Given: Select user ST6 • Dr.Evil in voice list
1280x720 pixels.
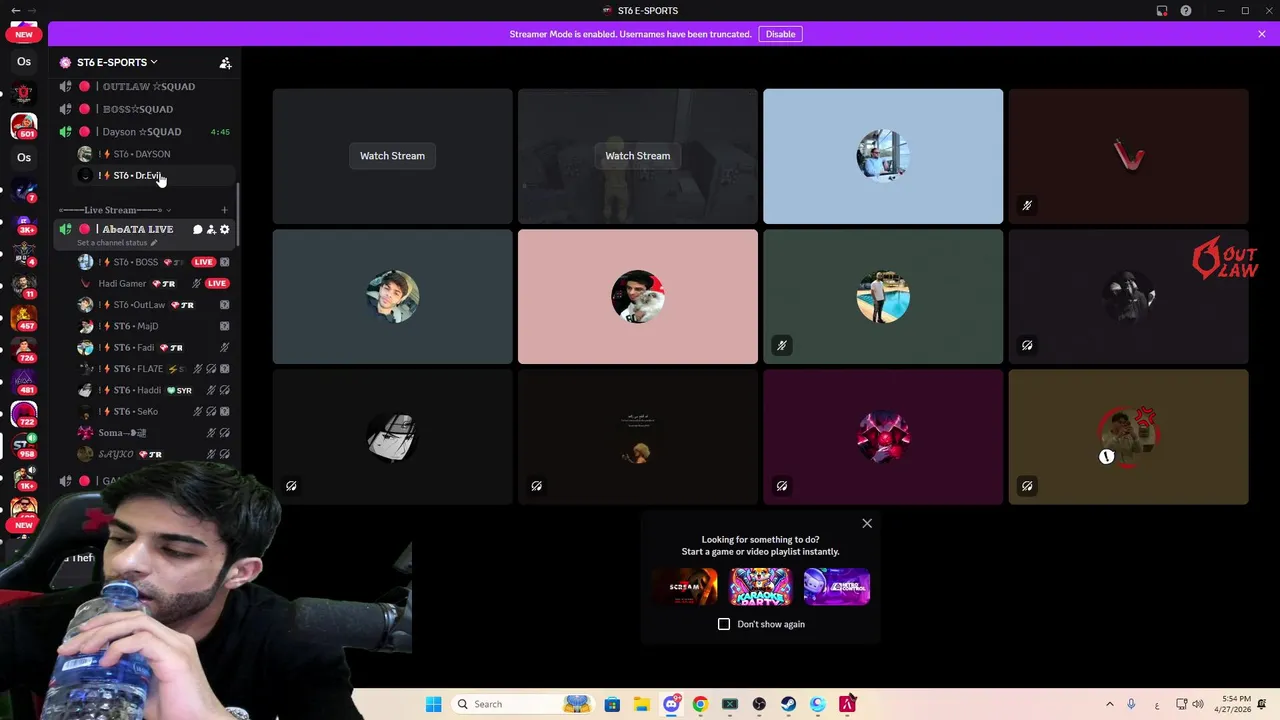Looking at the screenshot, I should pos(137,176).
